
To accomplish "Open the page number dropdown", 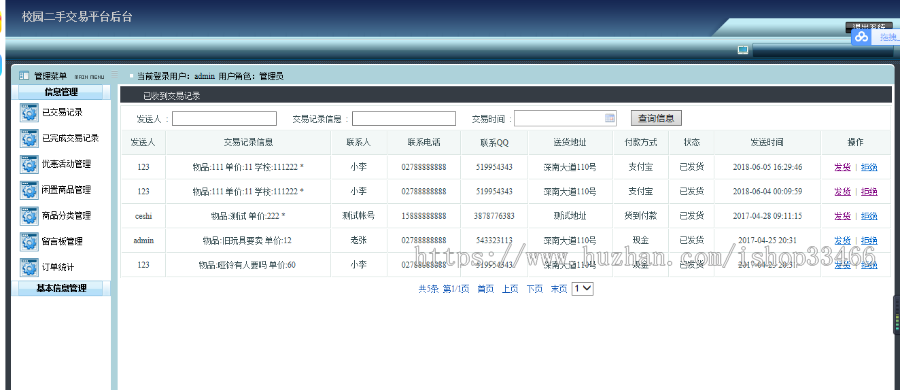I will 583,289.
